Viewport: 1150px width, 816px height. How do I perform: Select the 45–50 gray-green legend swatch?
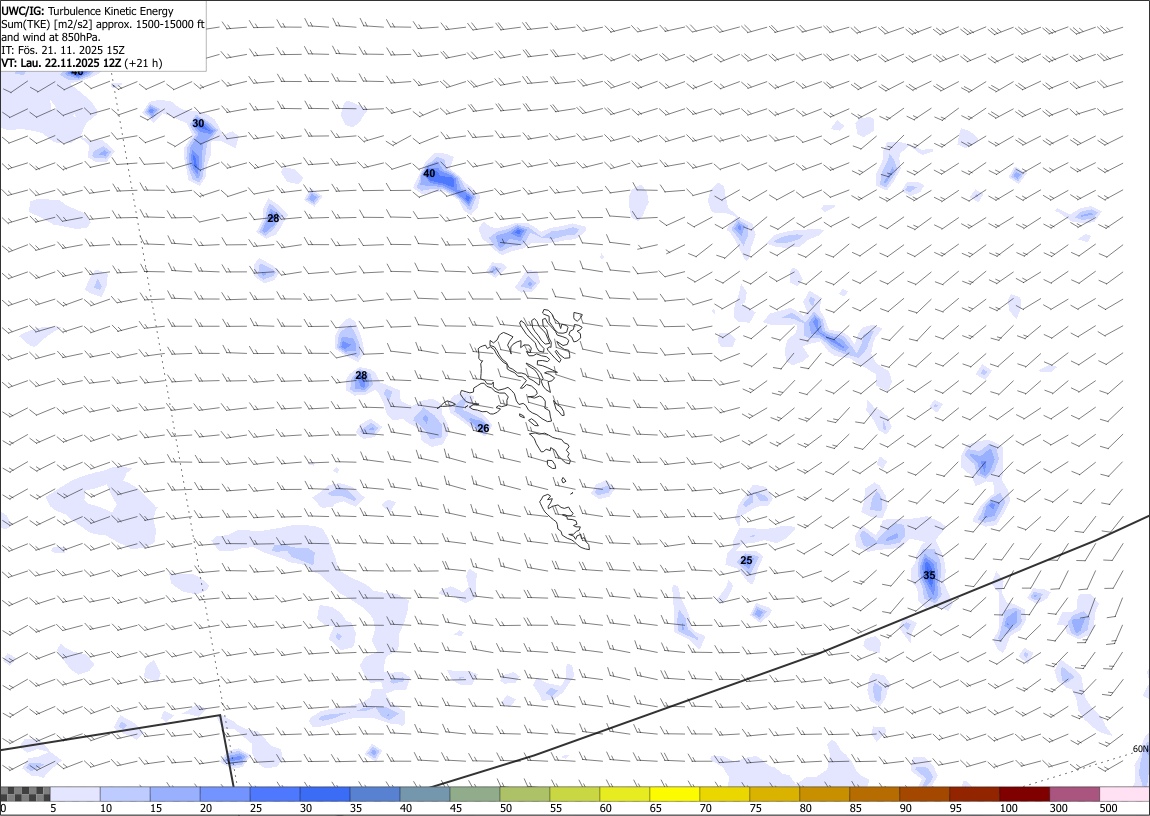coord(475,794)
